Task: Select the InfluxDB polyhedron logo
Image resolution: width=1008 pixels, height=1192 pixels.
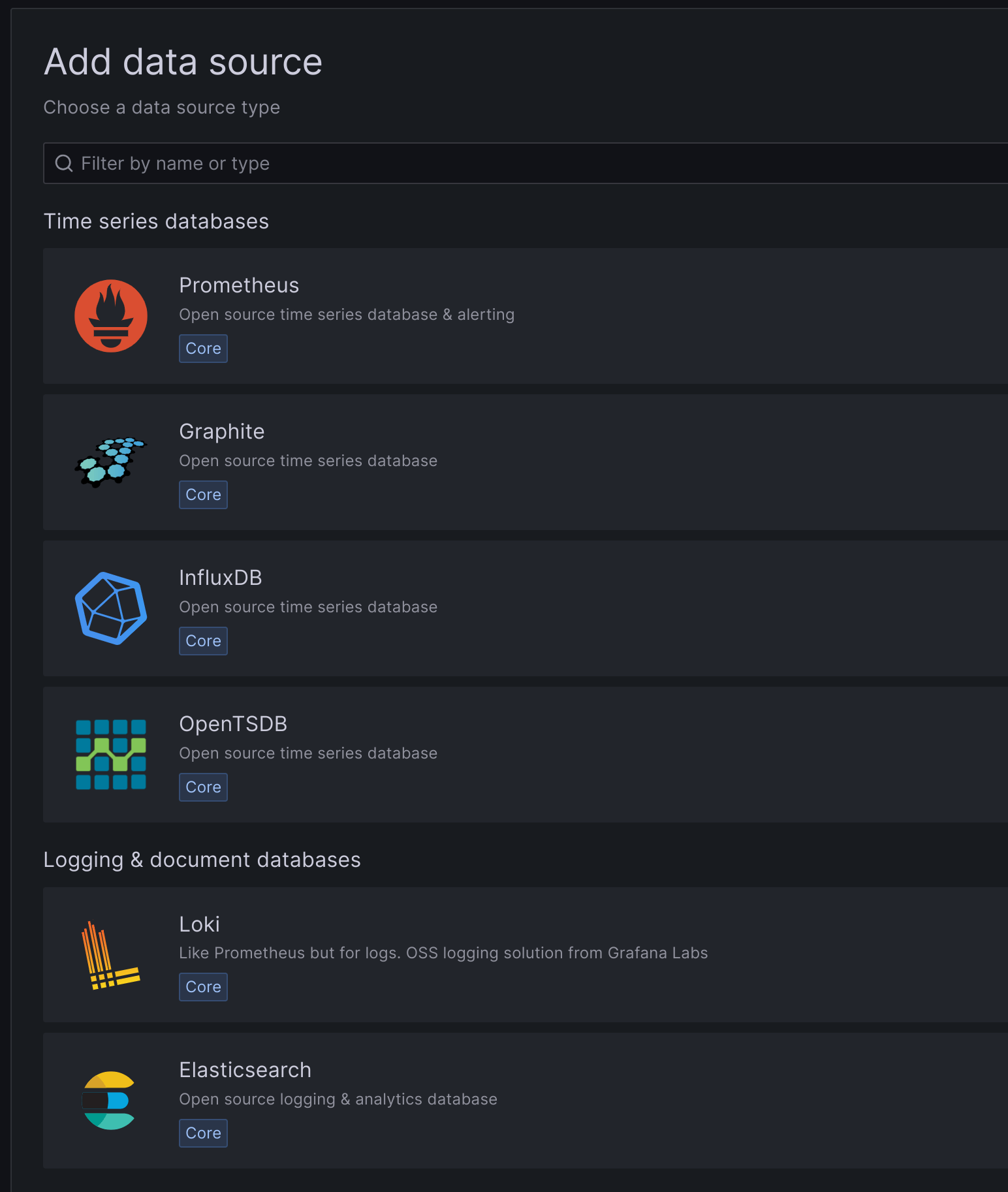Action: pos(111,608)
